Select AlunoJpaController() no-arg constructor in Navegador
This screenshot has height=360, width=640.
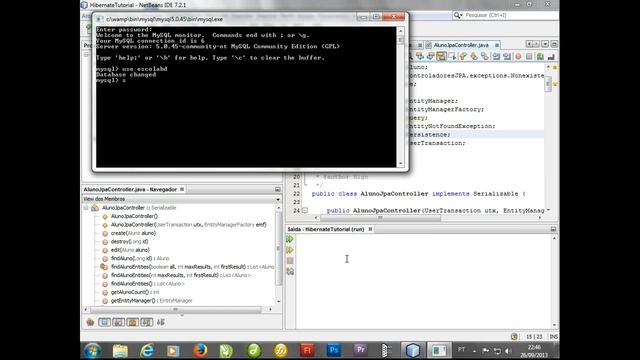[134, 216]
